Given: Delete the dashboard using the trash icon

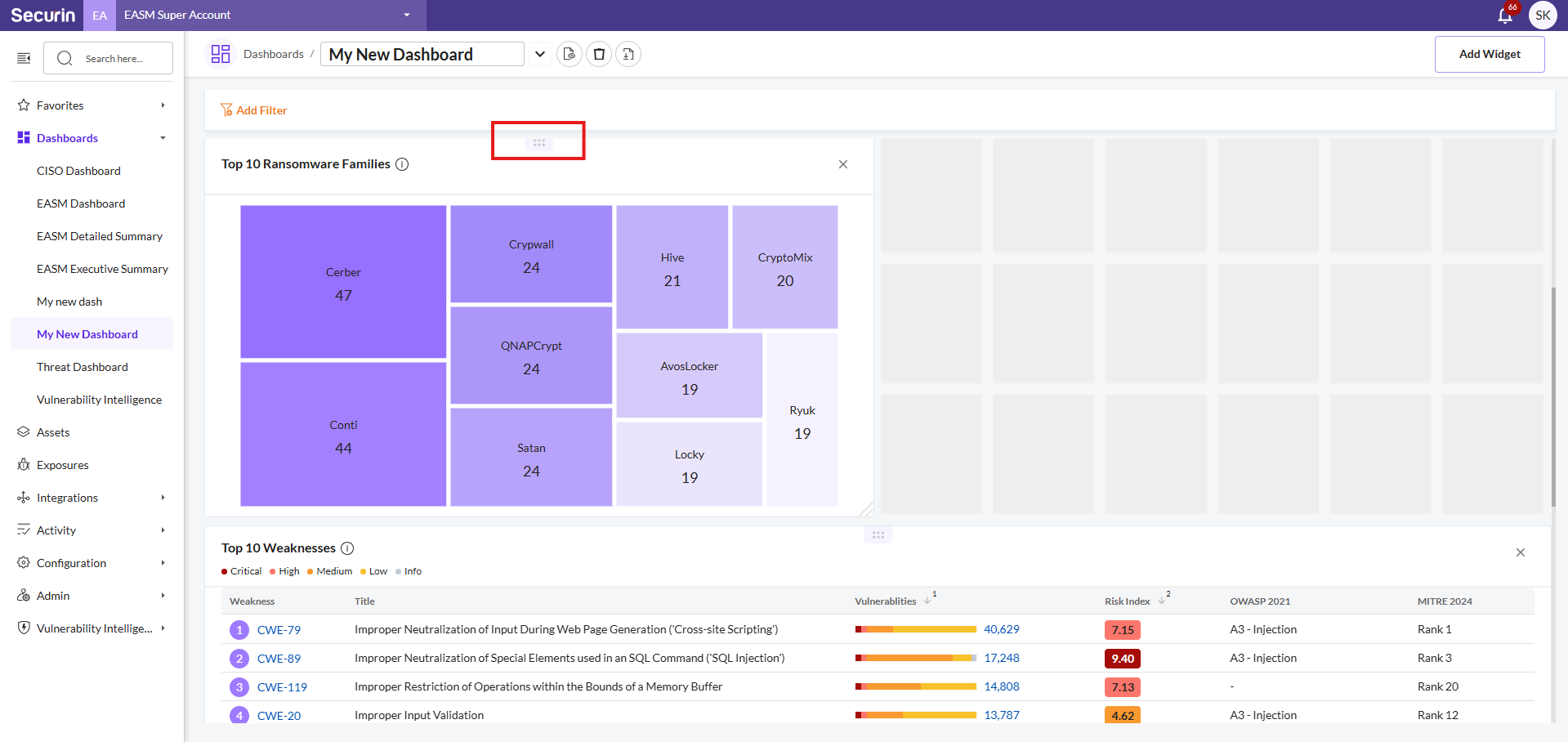Looking at the screenshot, I should coord(599,54).
